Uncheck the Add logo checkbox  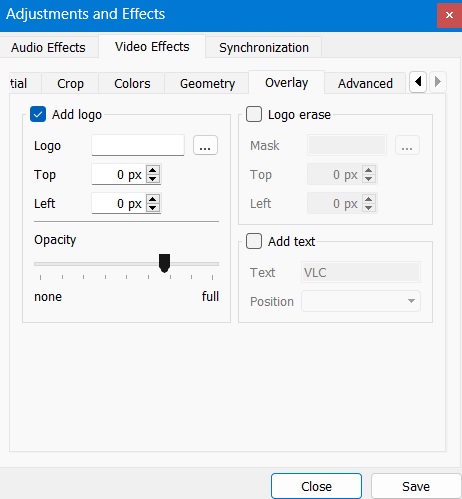(38, 114)
